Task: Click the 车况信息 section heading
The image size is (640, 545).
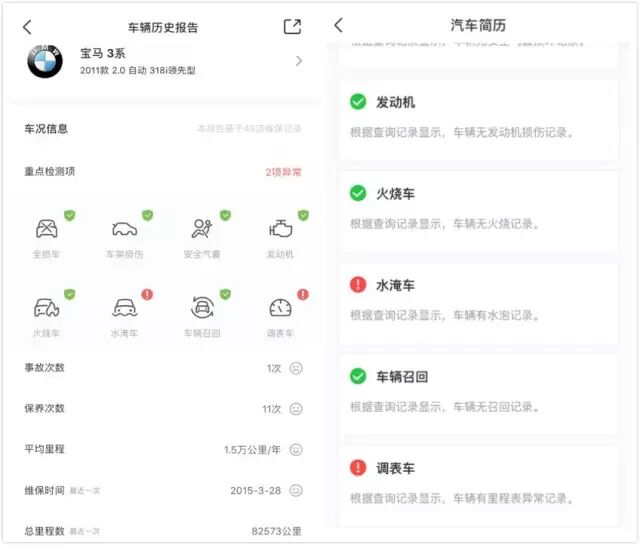Action: [x=46, y=129]
